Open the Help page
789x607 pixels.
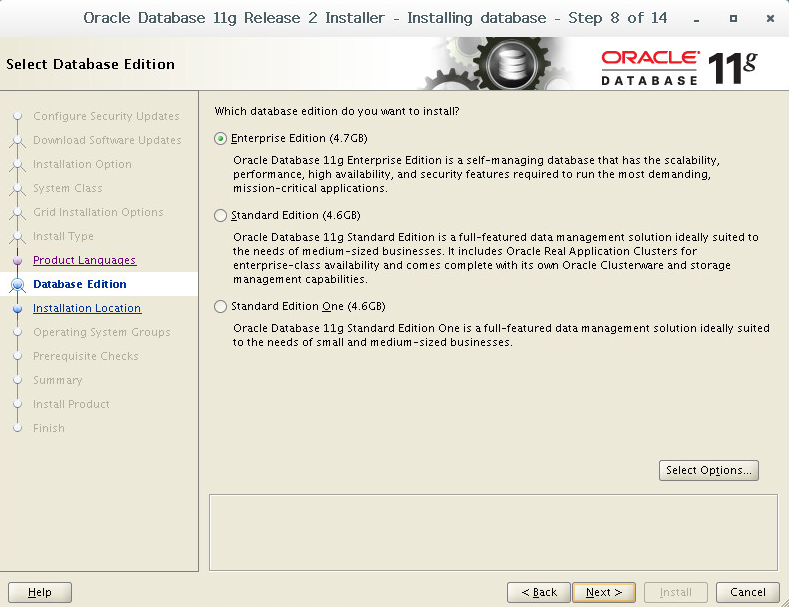click(40, 592)
